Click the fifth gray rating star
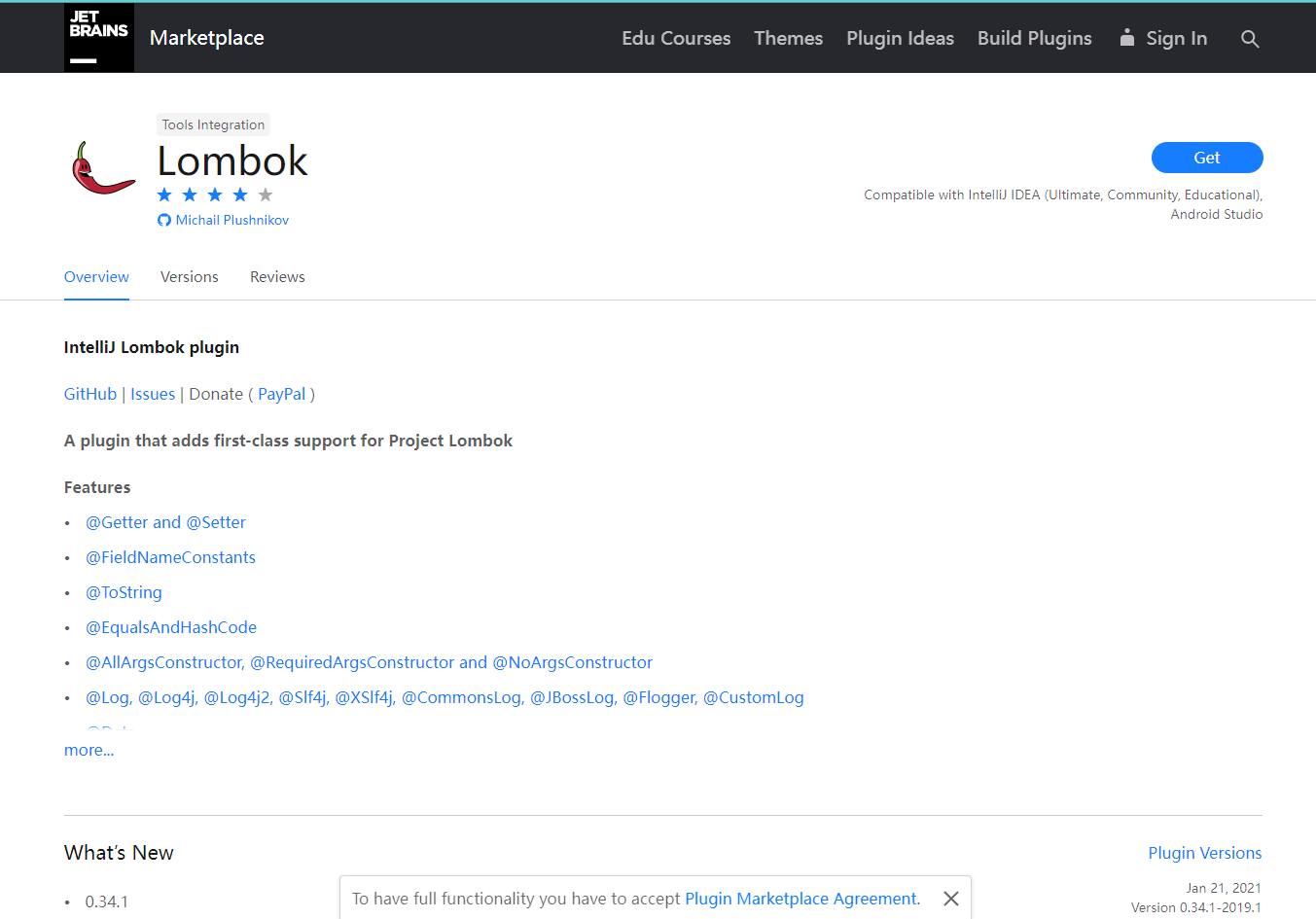This screenshot has width=1316, height=919. 266,195
